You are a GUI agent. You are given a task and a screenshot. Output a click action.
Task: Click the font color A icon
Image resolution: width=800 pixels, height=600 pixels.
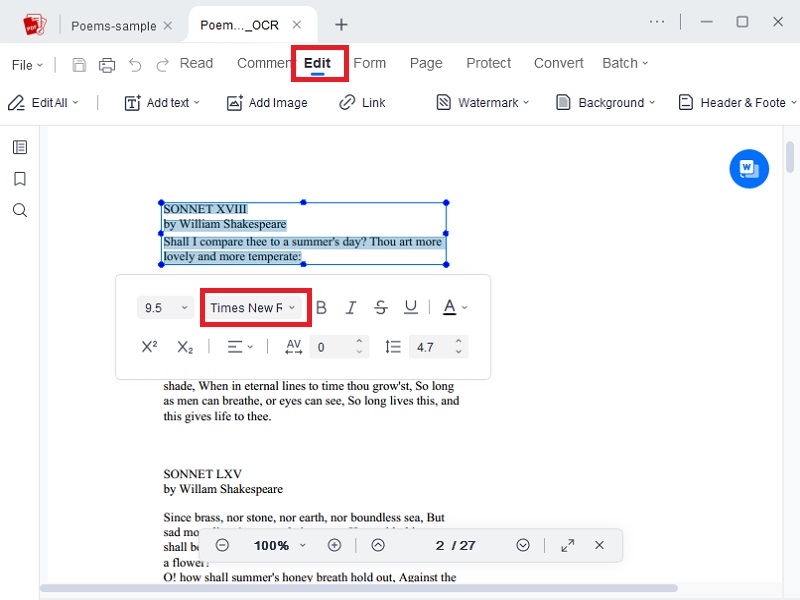click(x=449, y=307)
